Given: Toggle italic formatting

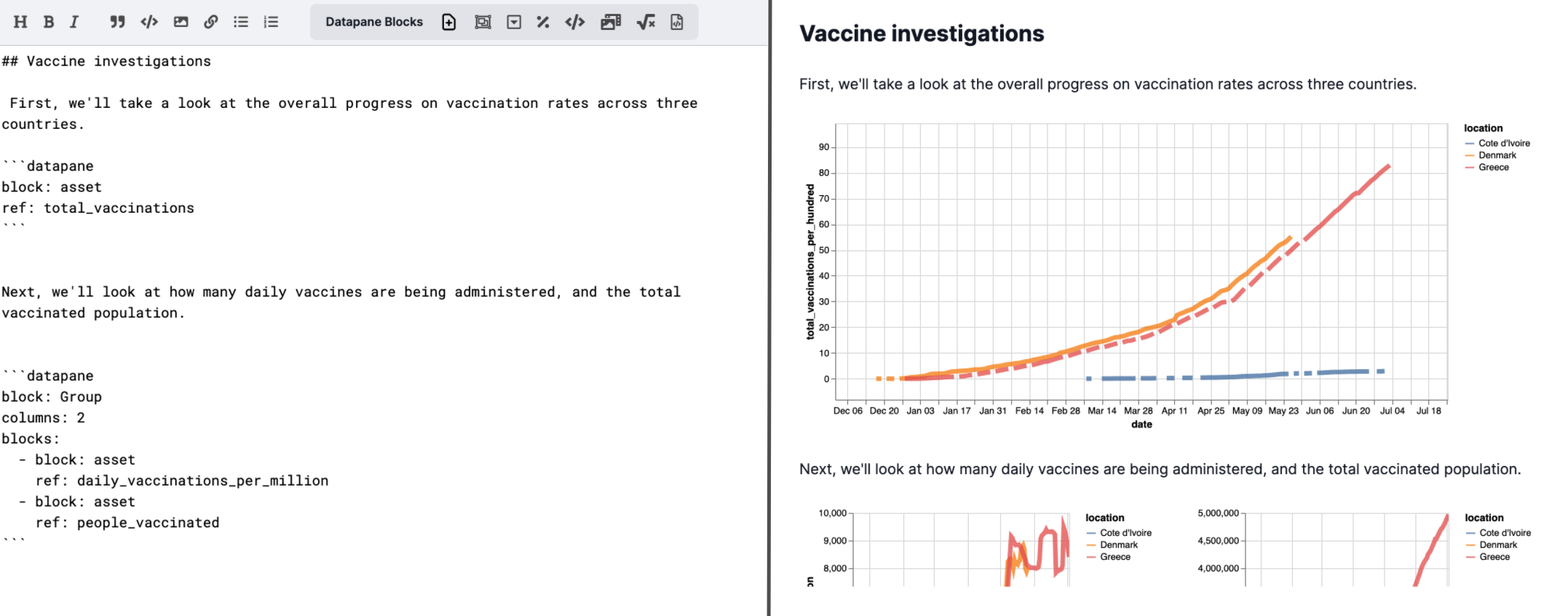Looking at the screenshot, I should (x=74, y=22).
